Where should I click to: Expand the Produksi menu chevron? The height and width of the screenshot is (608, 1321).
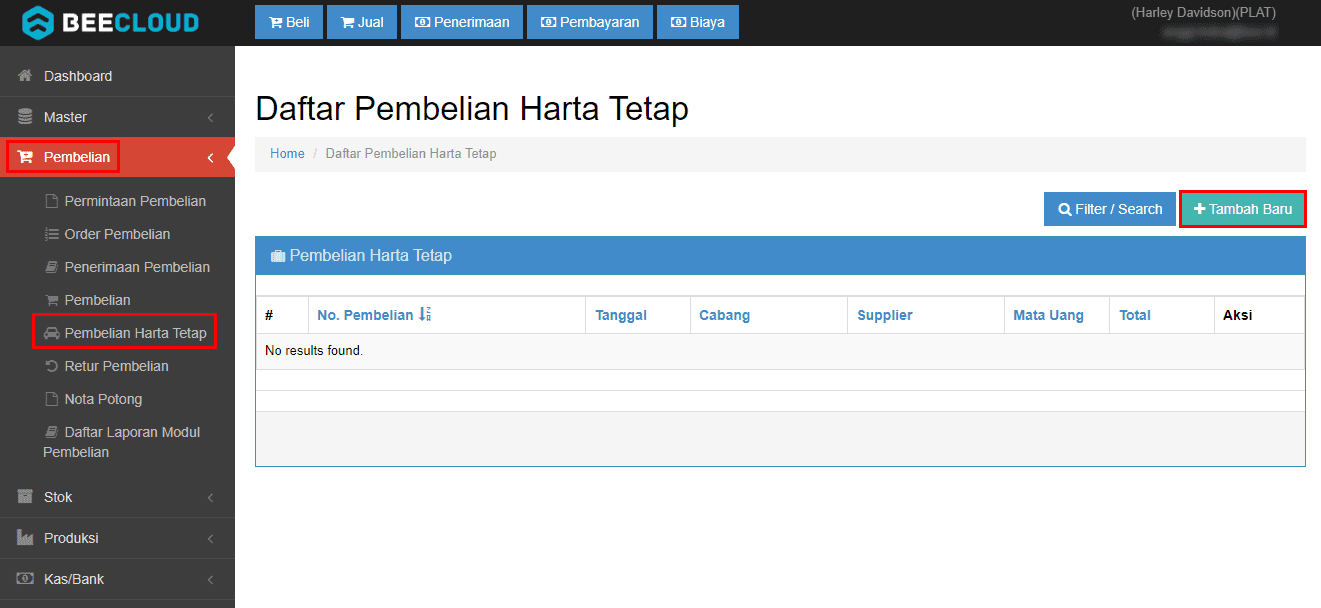pos(211,539)
